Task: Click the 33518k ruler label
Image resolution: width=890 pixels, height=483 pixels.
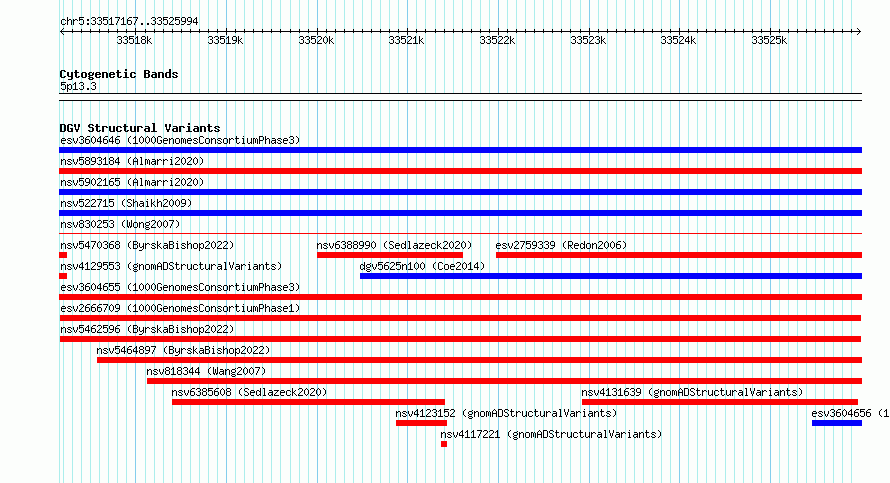Action: pyautogui.click(x=134, y=40)
